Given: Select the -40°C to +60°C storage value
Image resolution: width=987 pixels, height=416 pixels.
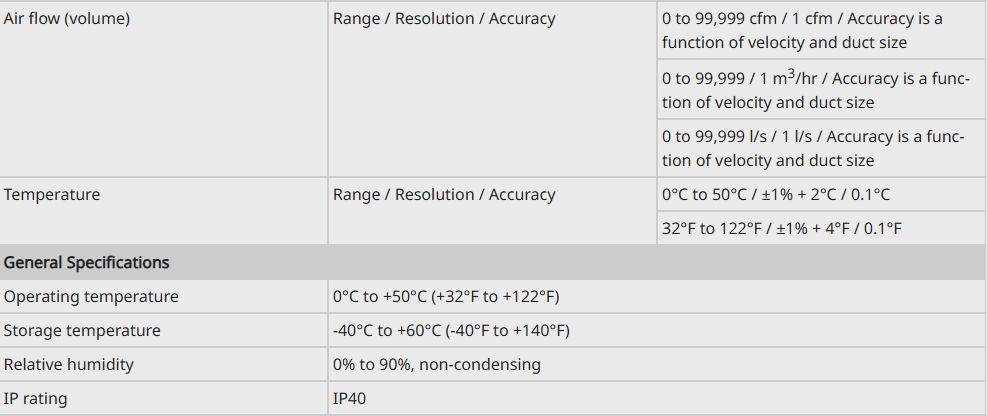Looking at the screenshot, I should [x=452, y=331].
